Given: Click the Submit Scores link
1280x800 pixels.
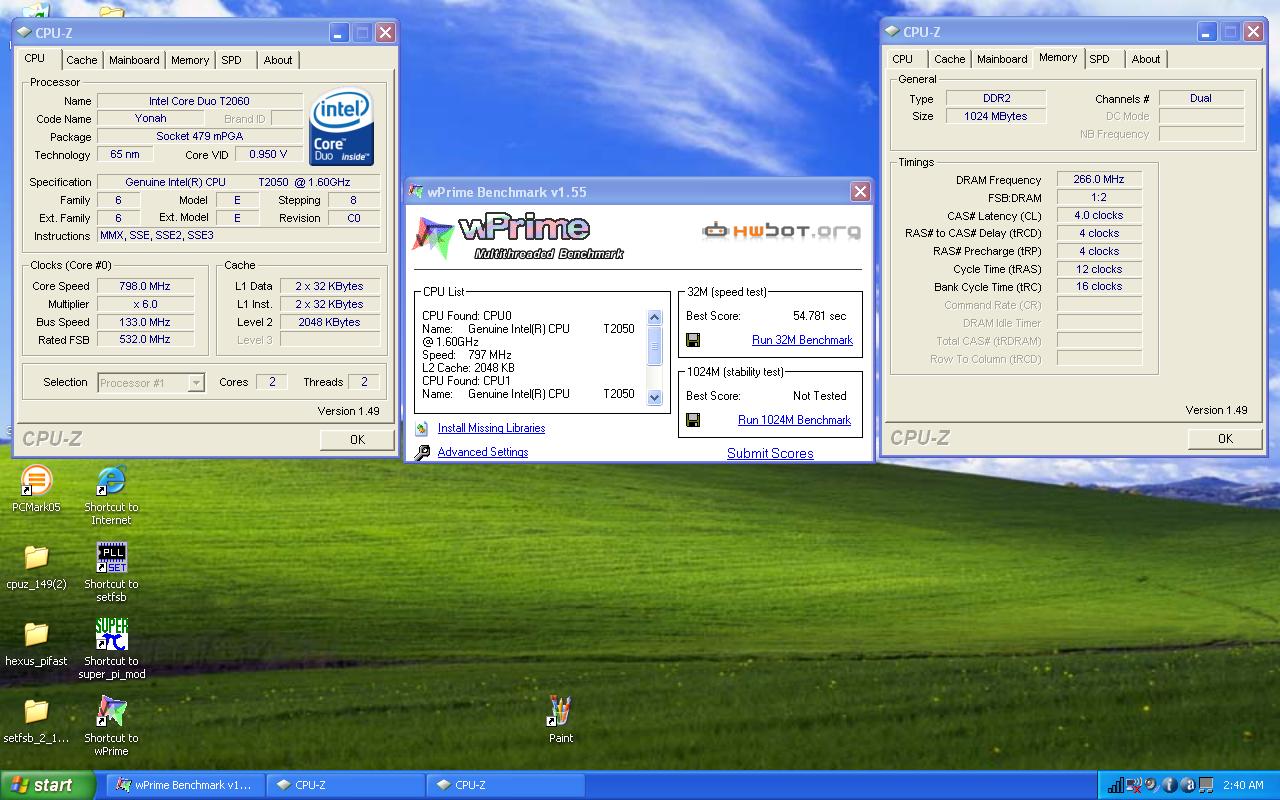Looking at the screenshot, I should coord(770,453).
